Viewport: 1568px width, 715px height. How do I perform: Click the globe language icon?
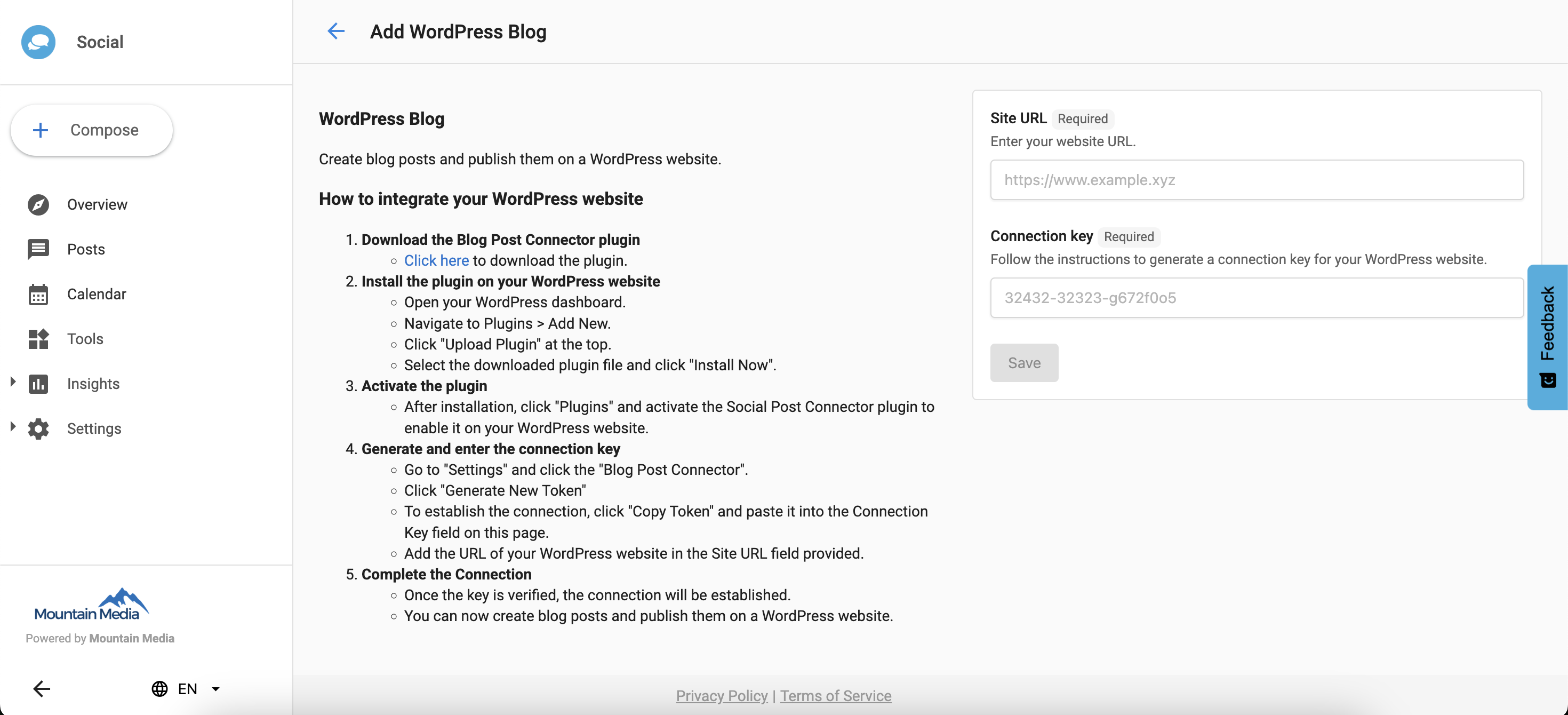point(159,689)
